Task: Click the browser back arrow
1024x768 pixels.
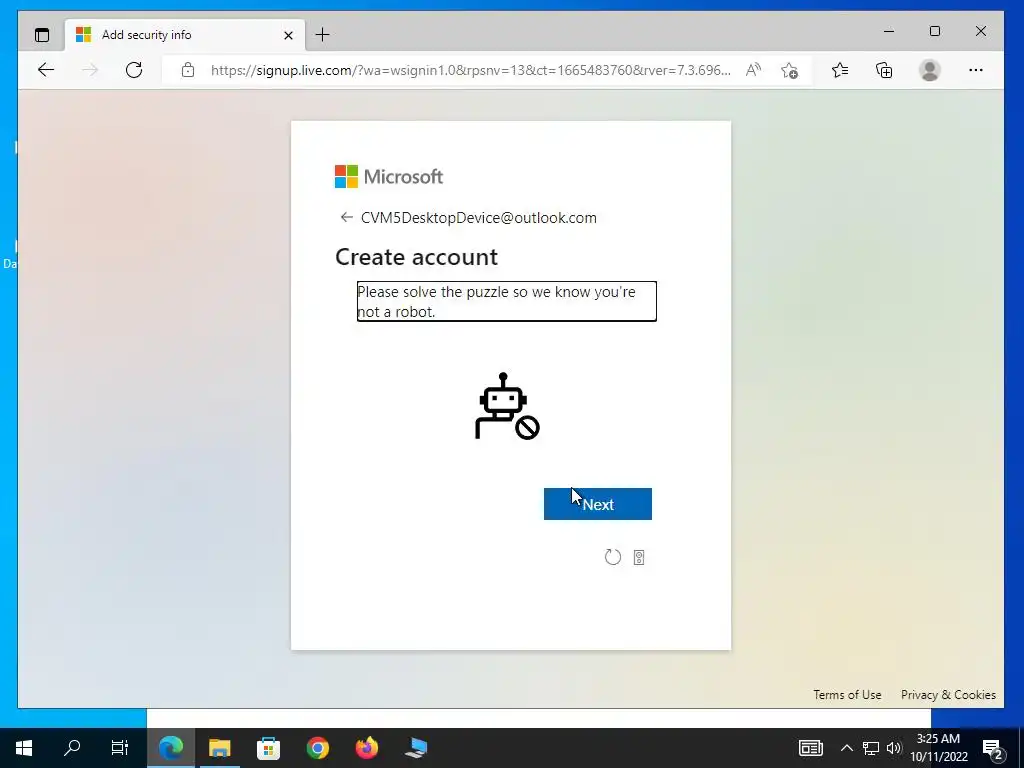Action: click(x=46, y=70)
